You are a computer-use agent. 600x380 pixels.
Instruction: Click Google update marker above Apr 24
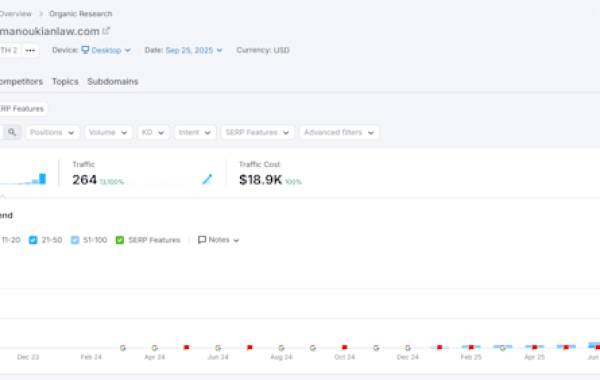coord(155,347)
